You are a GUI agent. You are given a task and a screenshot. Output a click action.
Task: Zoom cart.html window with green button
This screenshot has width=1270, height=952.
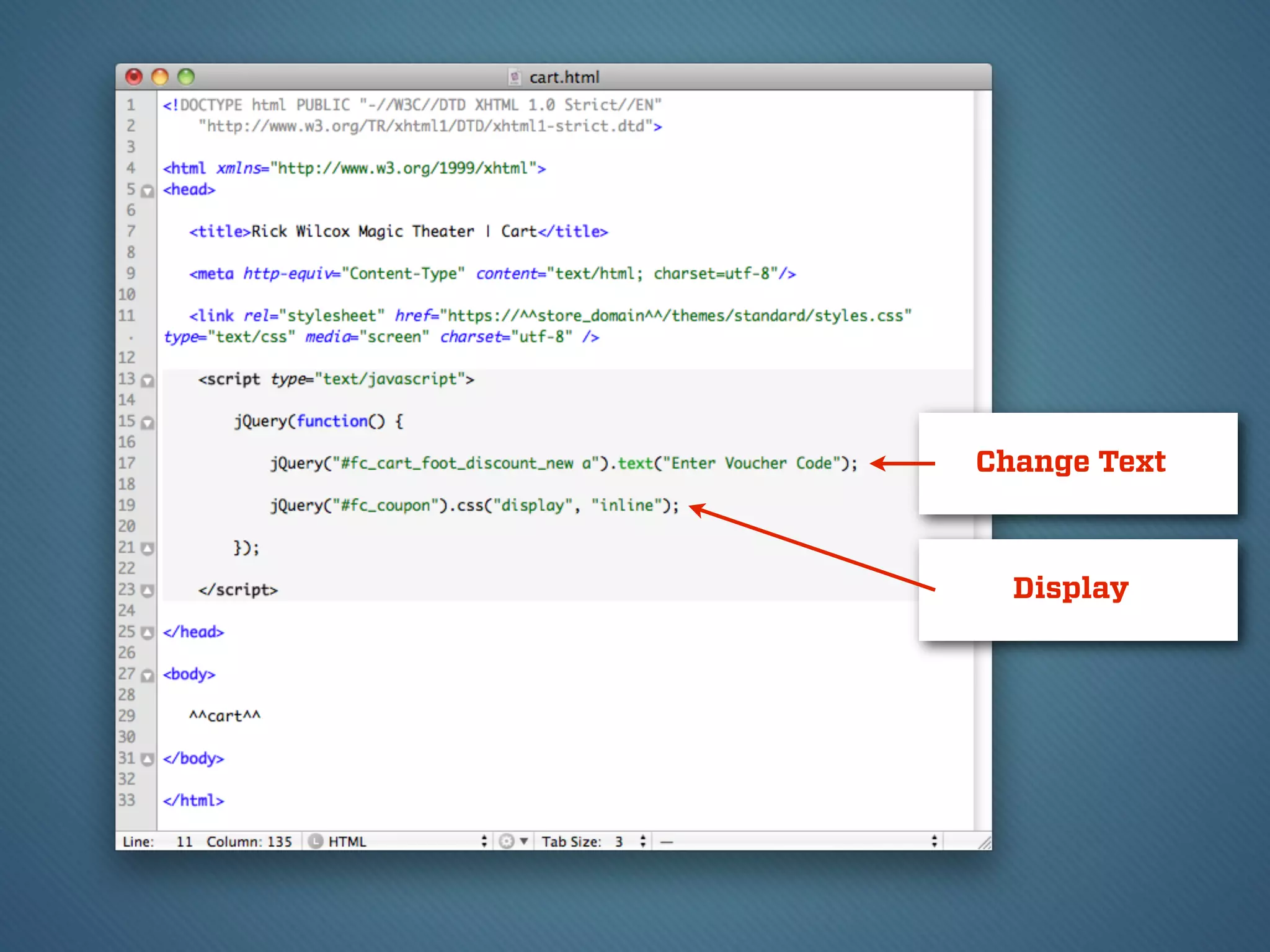(x=186, y=77)
